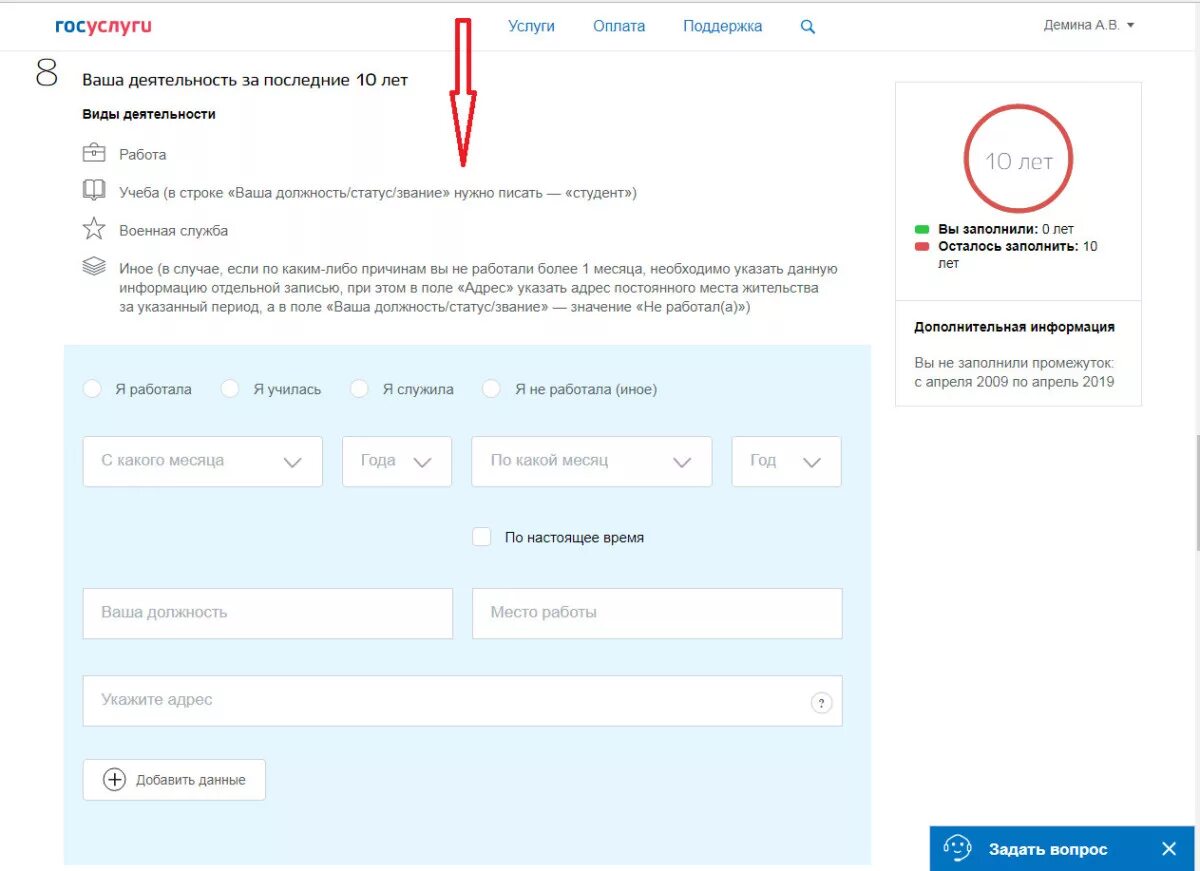Click the Госуслуги logo

(x=103, y=26)
